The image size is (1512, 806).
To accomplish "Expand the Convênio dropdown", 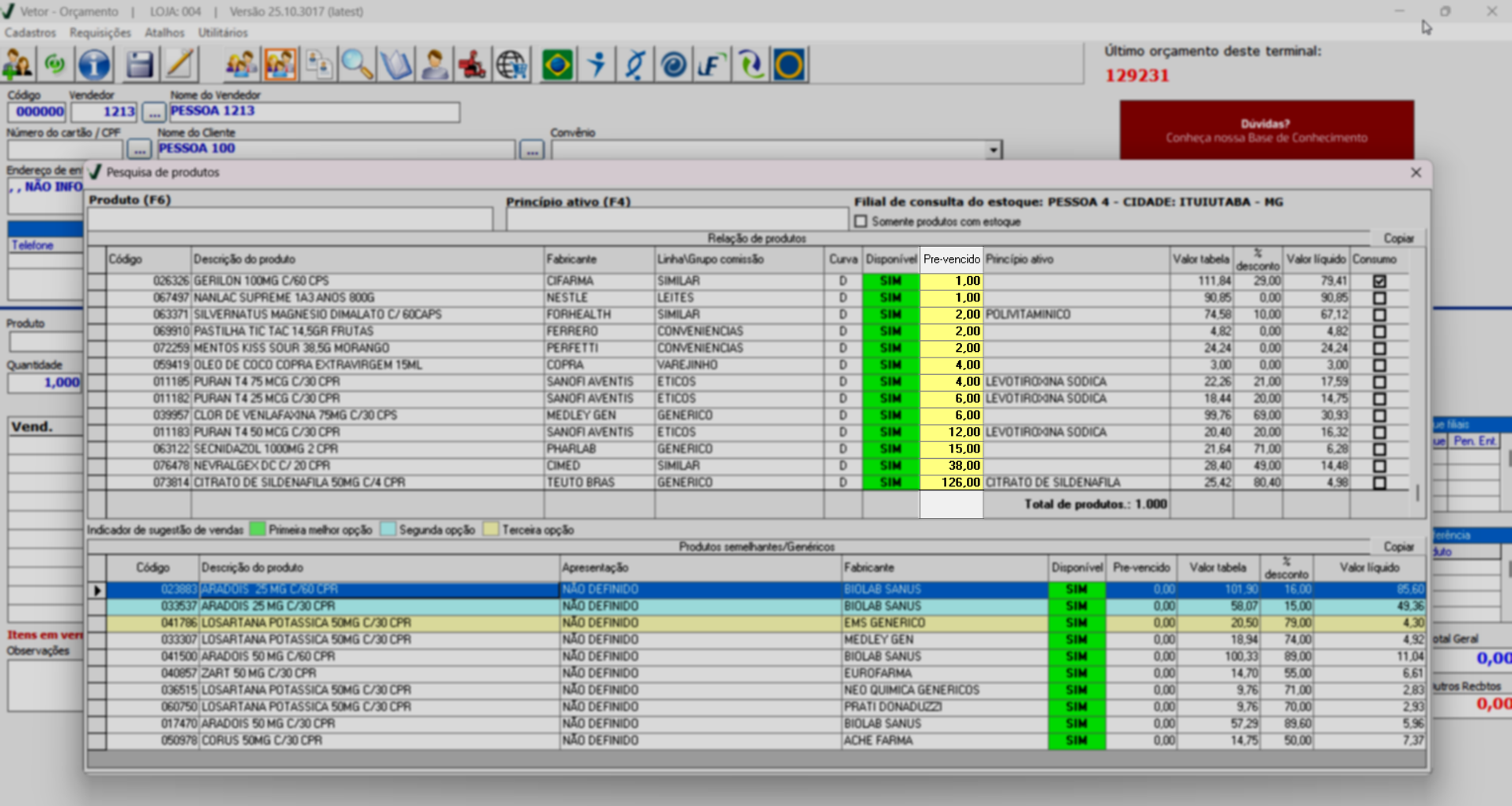I will coord(993,150).
